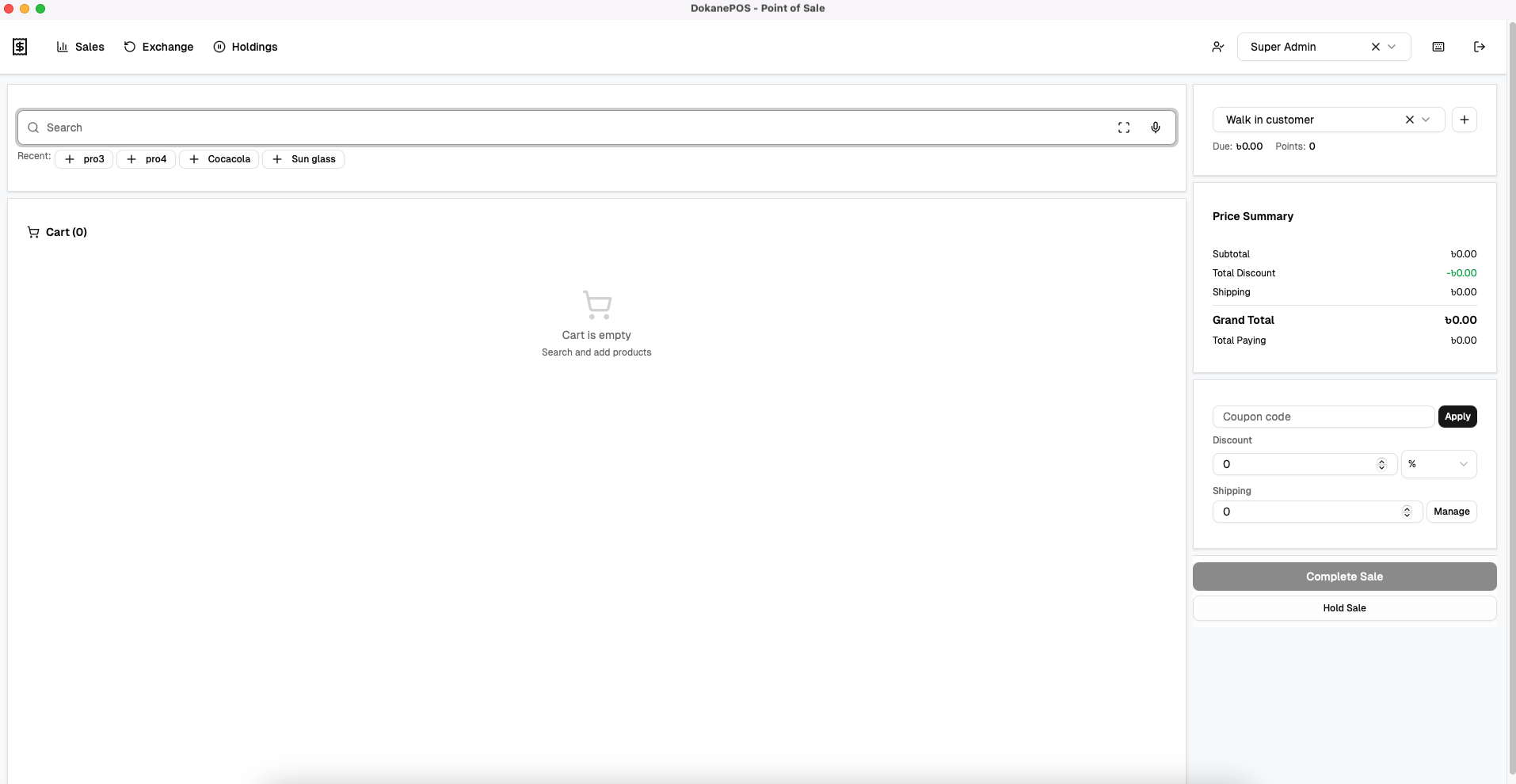1516x784 pixels.
Task: Expand the Super Admin selector dropdown
Action: [1392, 47]
